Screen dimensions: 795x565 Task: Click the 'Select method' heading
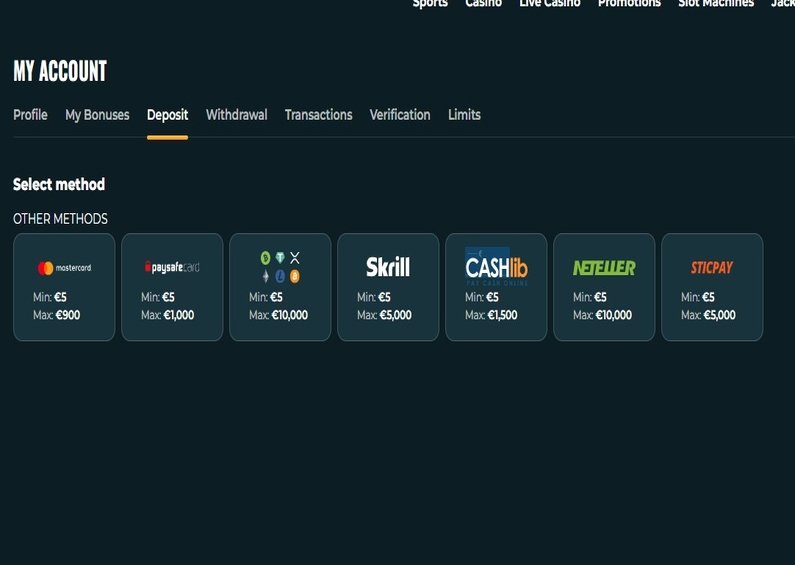click(x=59, y=184)
